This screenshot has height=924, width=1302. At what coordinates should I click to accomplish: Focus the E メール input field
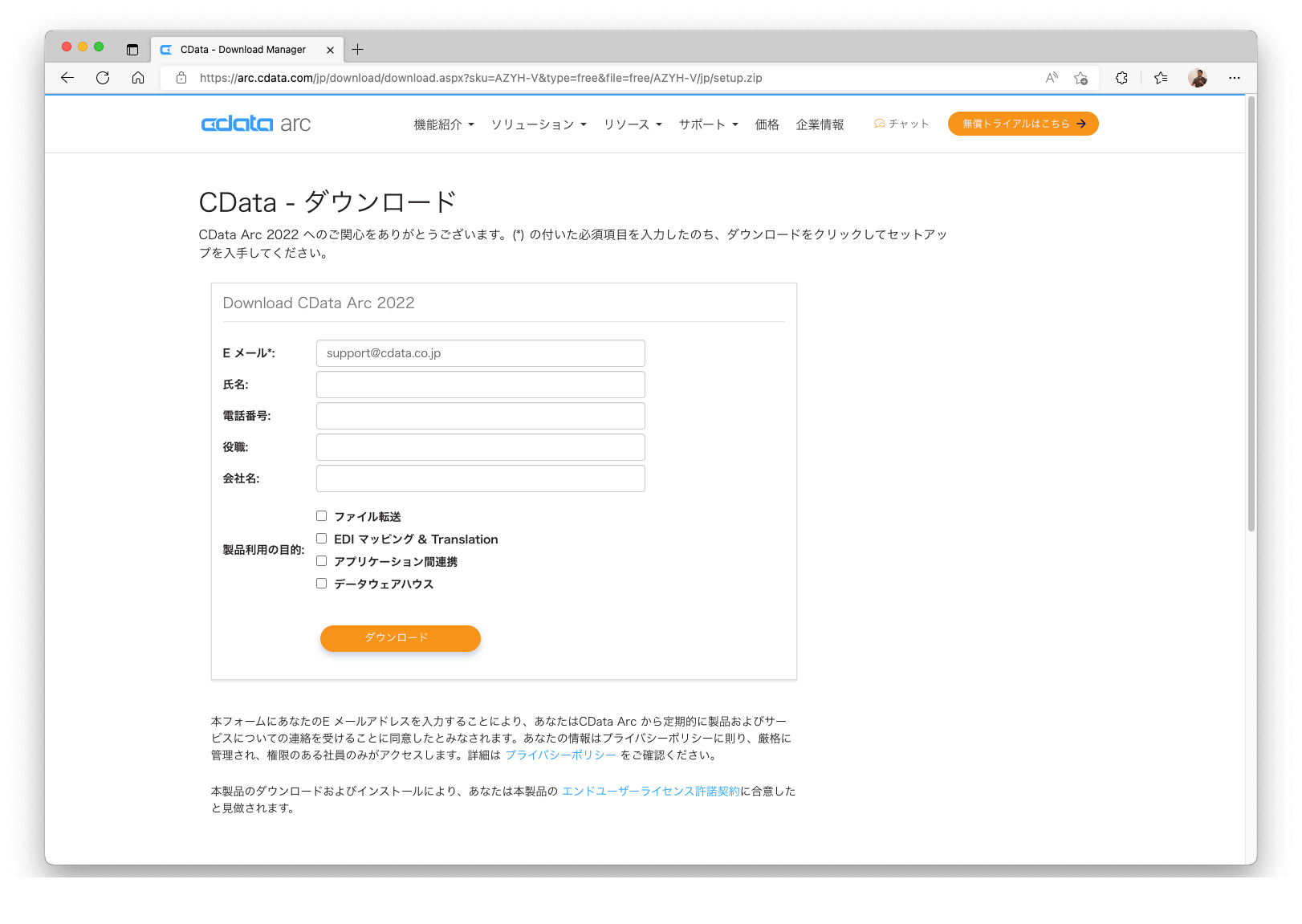(x=480, y=353)
